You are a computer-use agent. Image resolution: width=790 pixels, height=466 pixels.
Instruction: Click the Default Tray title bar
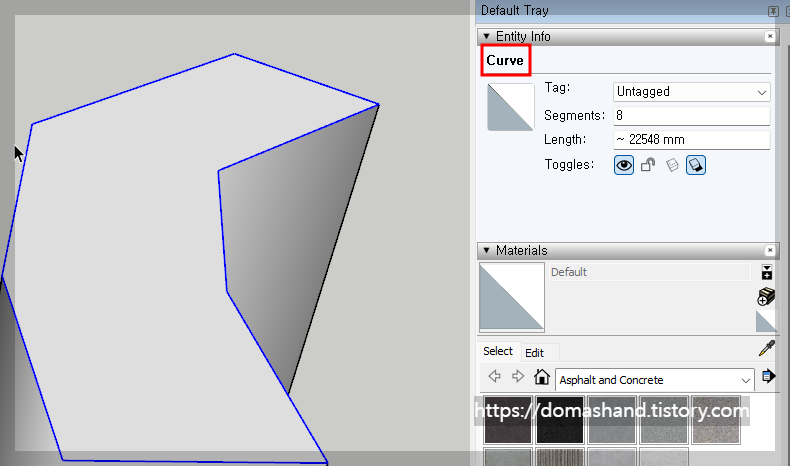tap(625, 11)
